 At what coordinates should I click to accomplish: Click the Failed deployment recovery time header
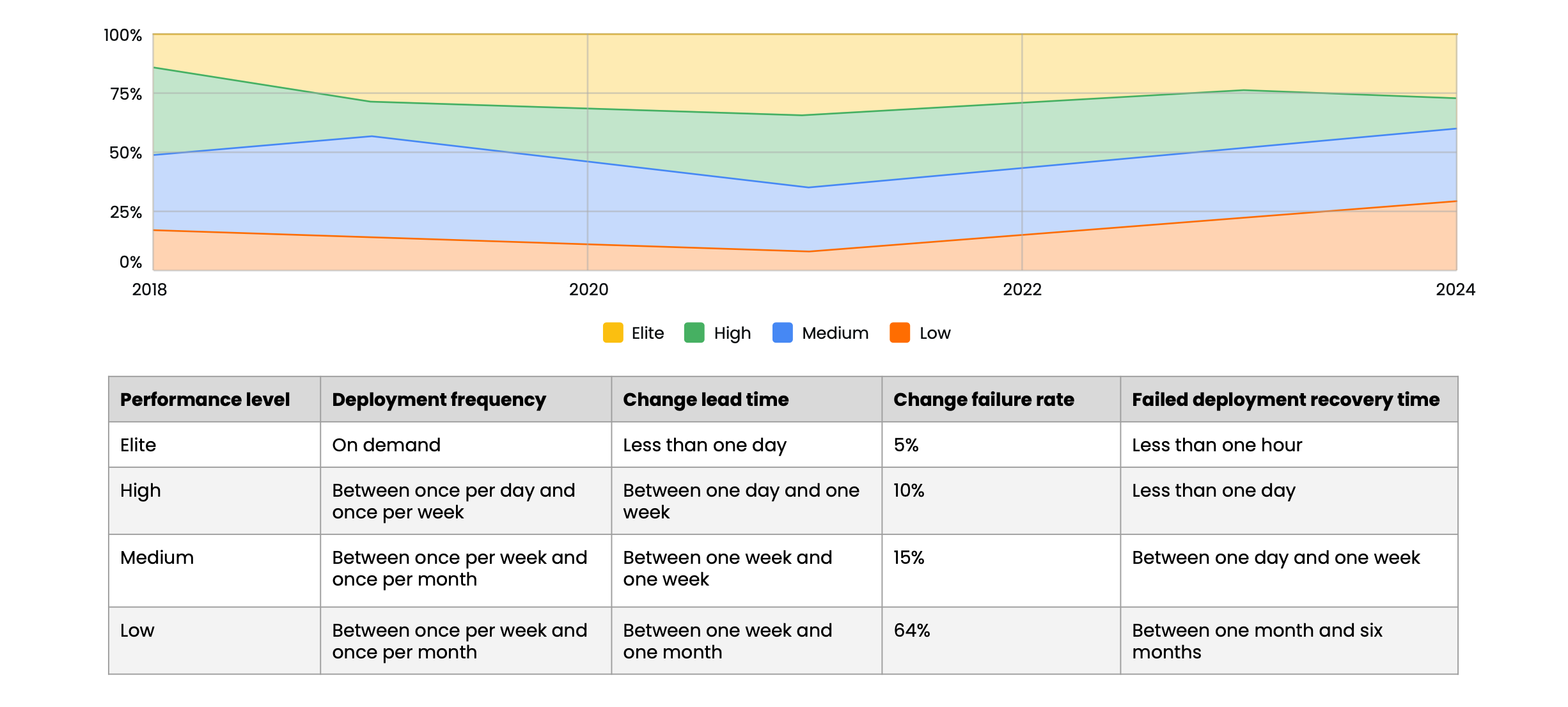coord(1285,400)
